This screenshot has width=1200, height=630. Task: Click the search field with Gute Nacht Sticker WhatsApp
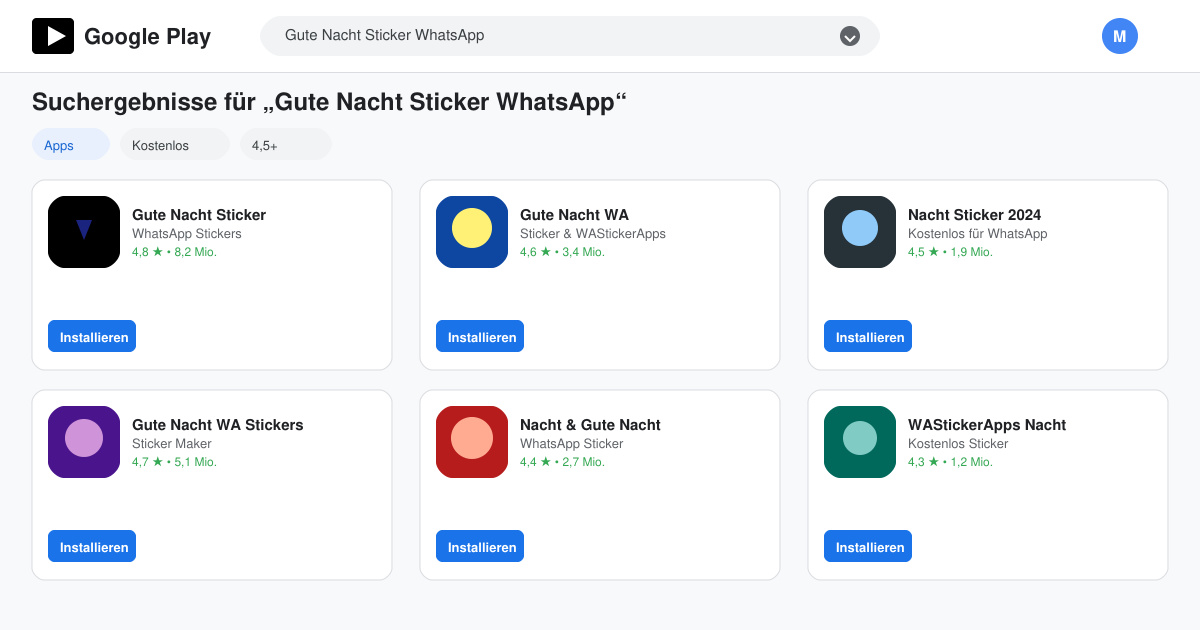point(570,36)
